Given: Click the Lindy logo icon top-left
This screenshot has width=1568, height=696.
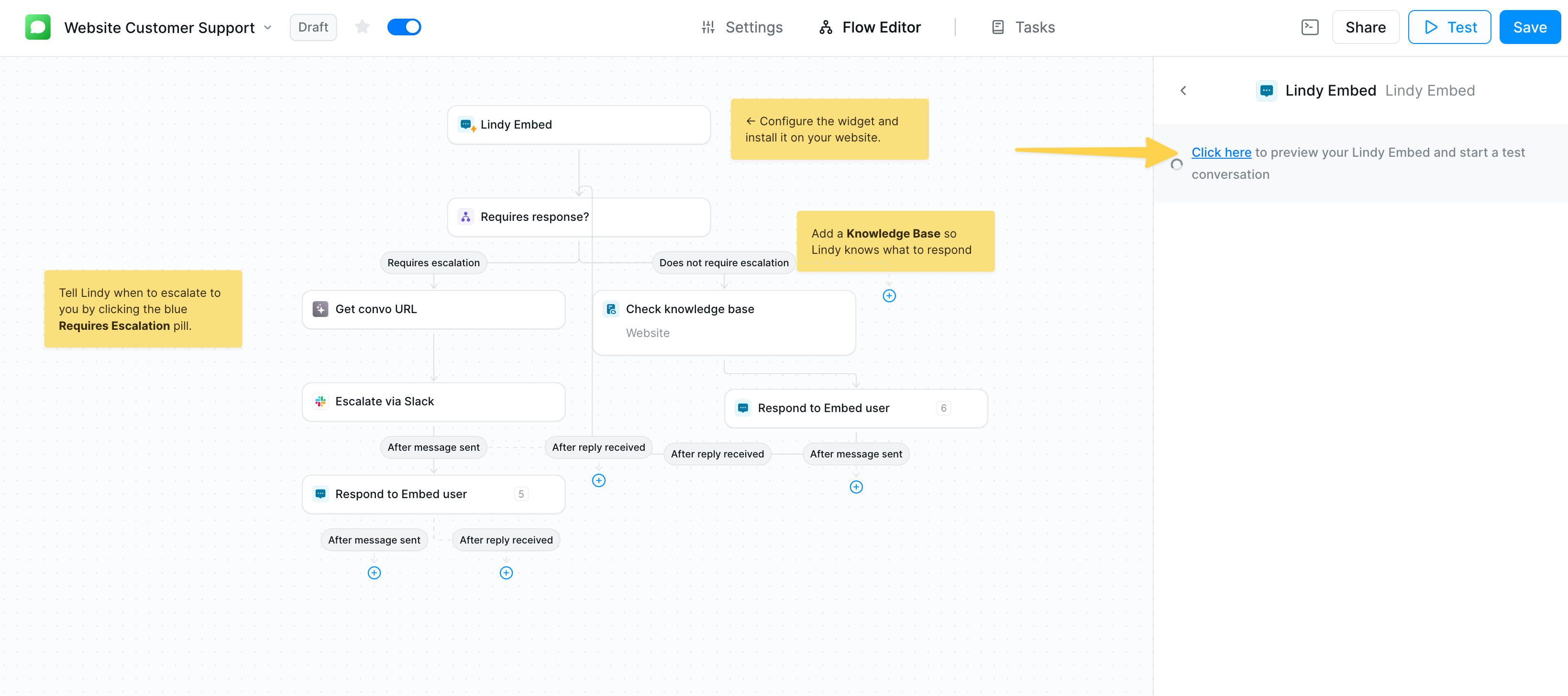Looking at the screenshot, I should pyautogui.click(x=37, y=27).
